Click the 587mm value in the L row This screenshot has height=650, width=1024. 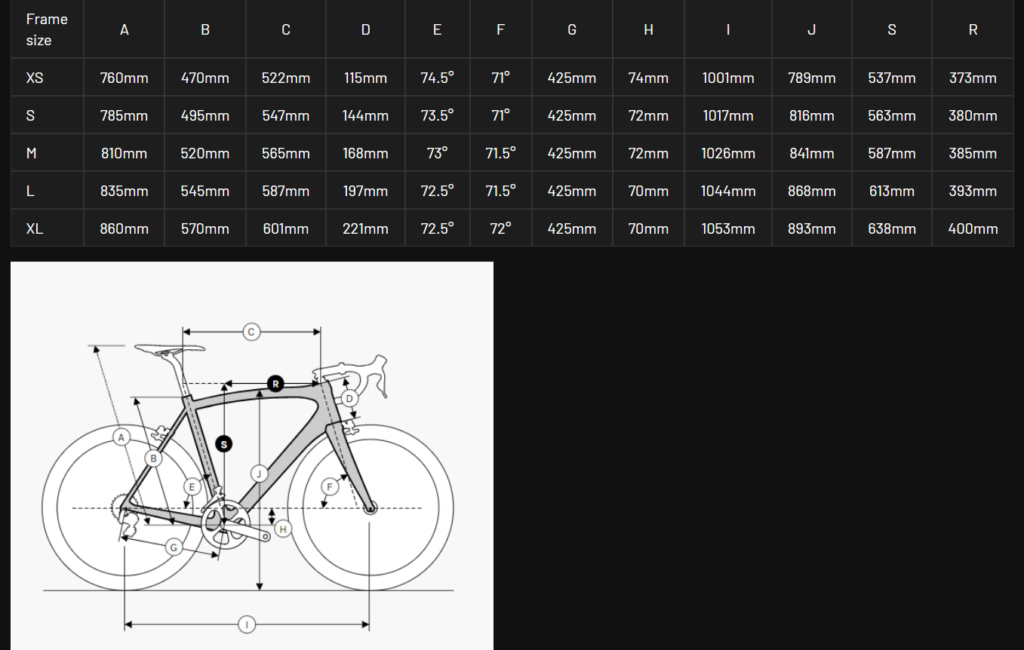pyautogui.click(x=286, y=191)
